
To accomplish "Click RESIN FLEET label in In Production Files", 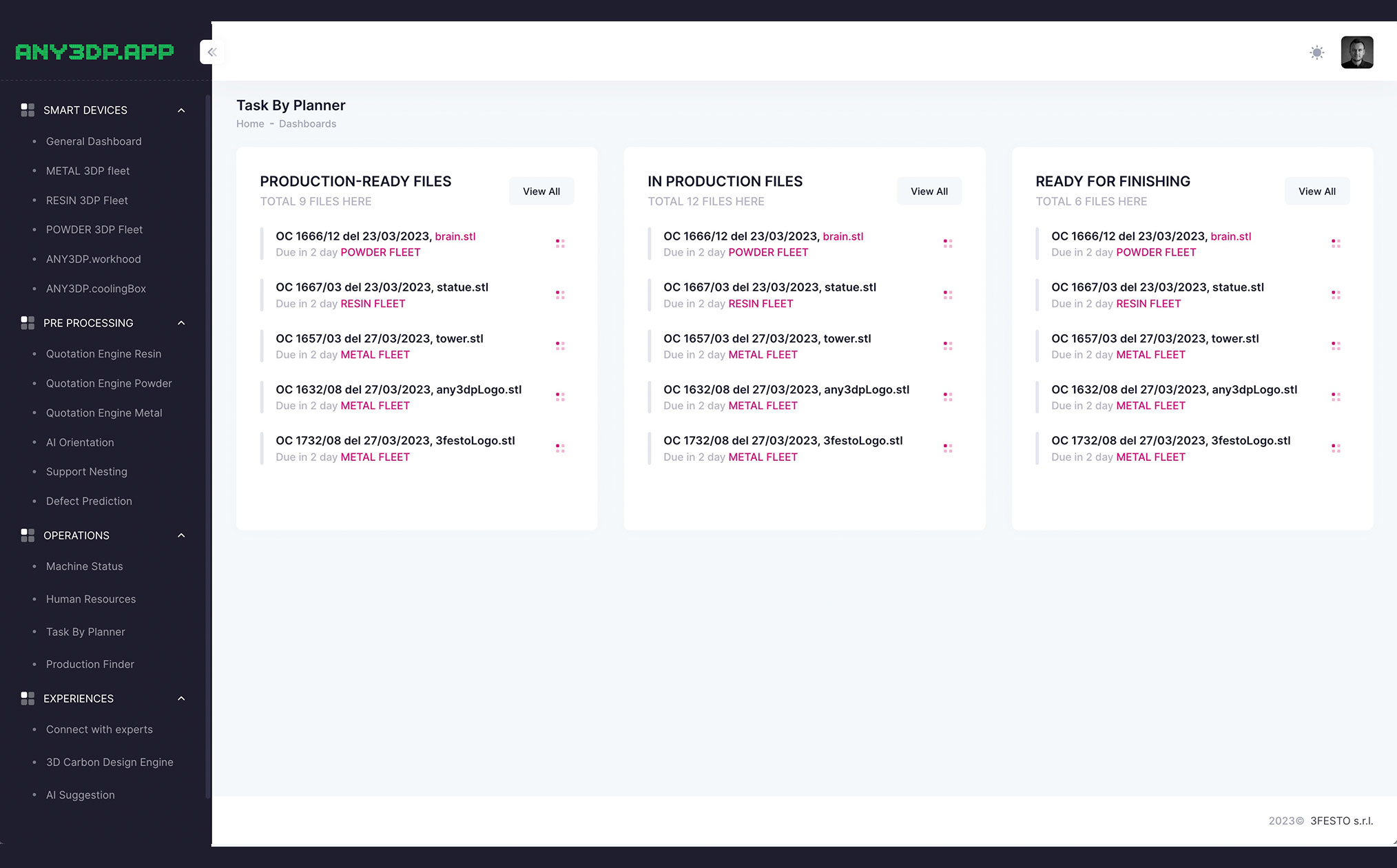I will [x=760, y=304].
